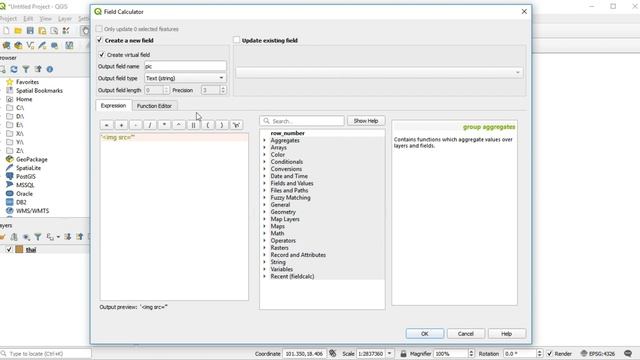Click the Output field name input
This screenshot has width=640, height=360.
[x=185, y=66]
